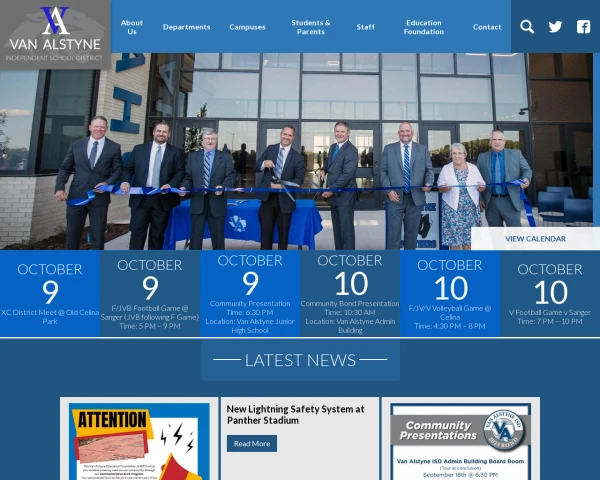Open the site search magnifier icon
Image resolution: width=600 pixels, height=480 pixels.
coord(527,27)
